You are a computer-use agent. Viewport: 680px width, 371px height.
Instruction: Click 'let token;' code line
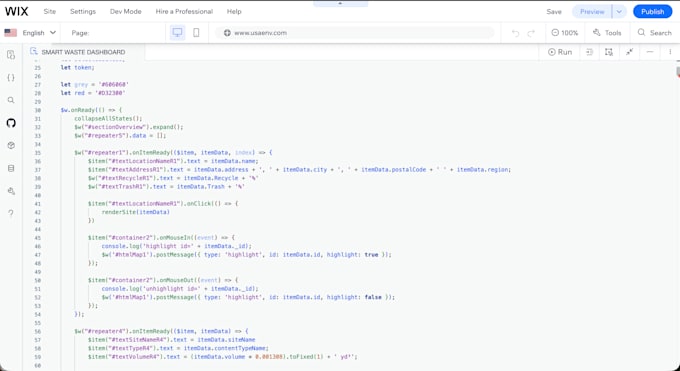[x=78, y=68]
